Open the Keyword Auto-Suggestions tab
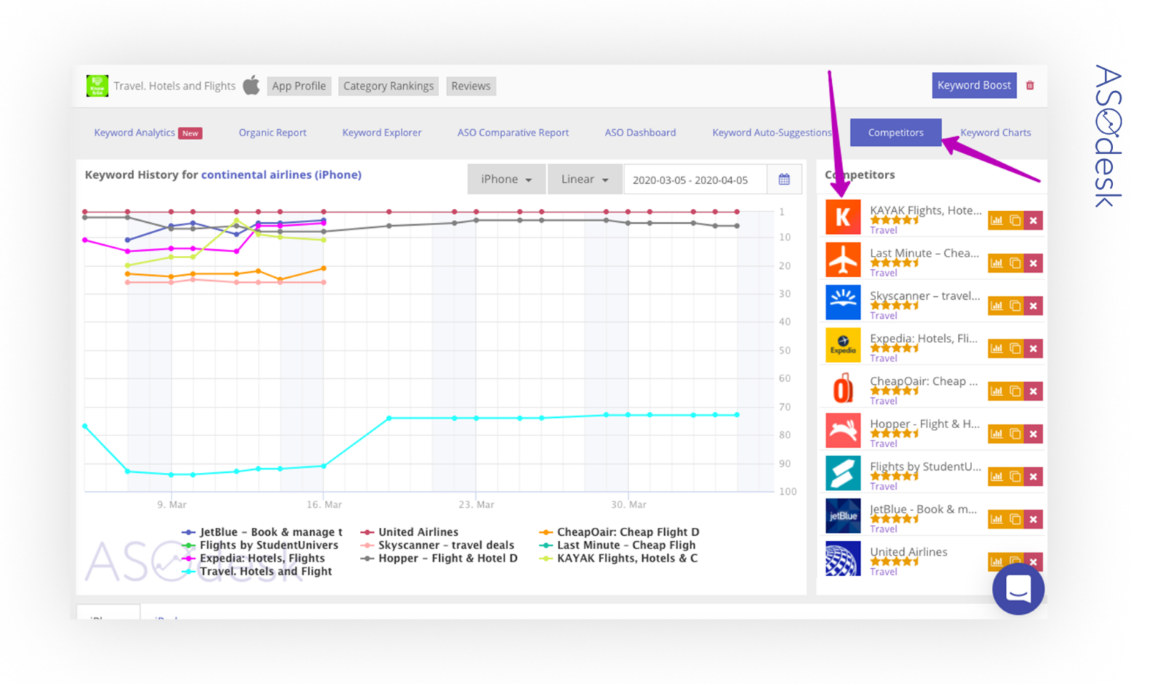This screenshot has width=1173, height=684. pos(771,132)
